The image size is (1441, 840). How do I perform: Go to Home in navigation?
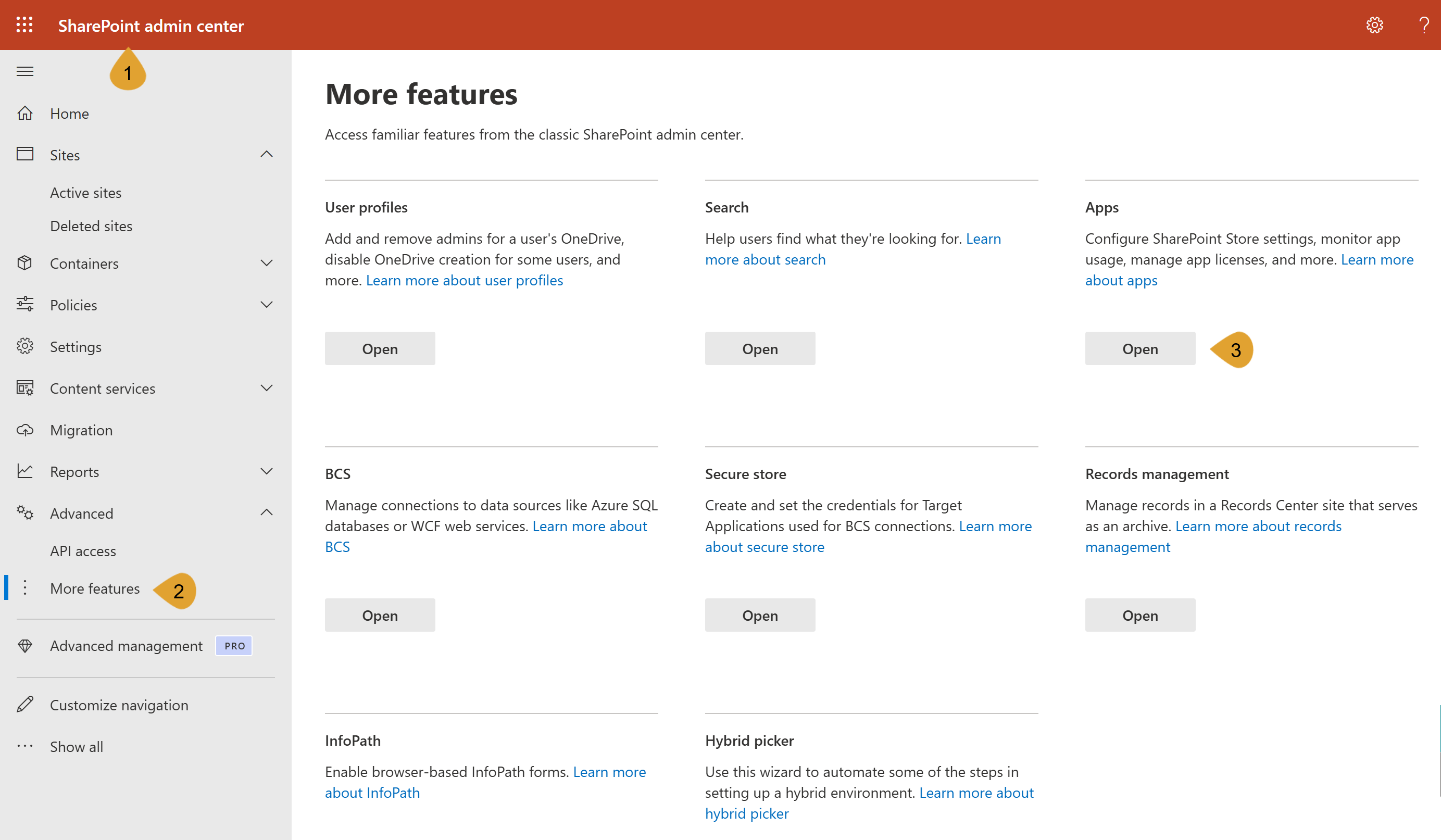click(x=69, y=114)
